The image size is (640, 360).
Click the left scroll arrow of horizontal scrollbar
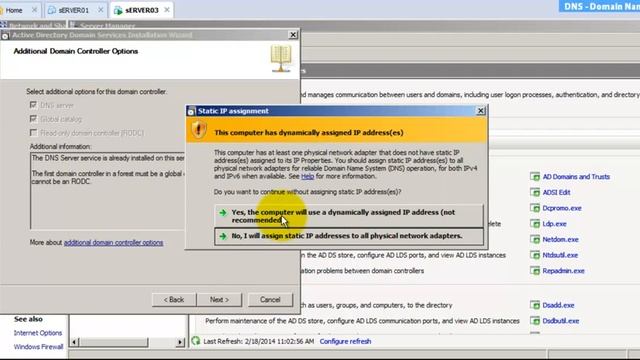[74, 342]
